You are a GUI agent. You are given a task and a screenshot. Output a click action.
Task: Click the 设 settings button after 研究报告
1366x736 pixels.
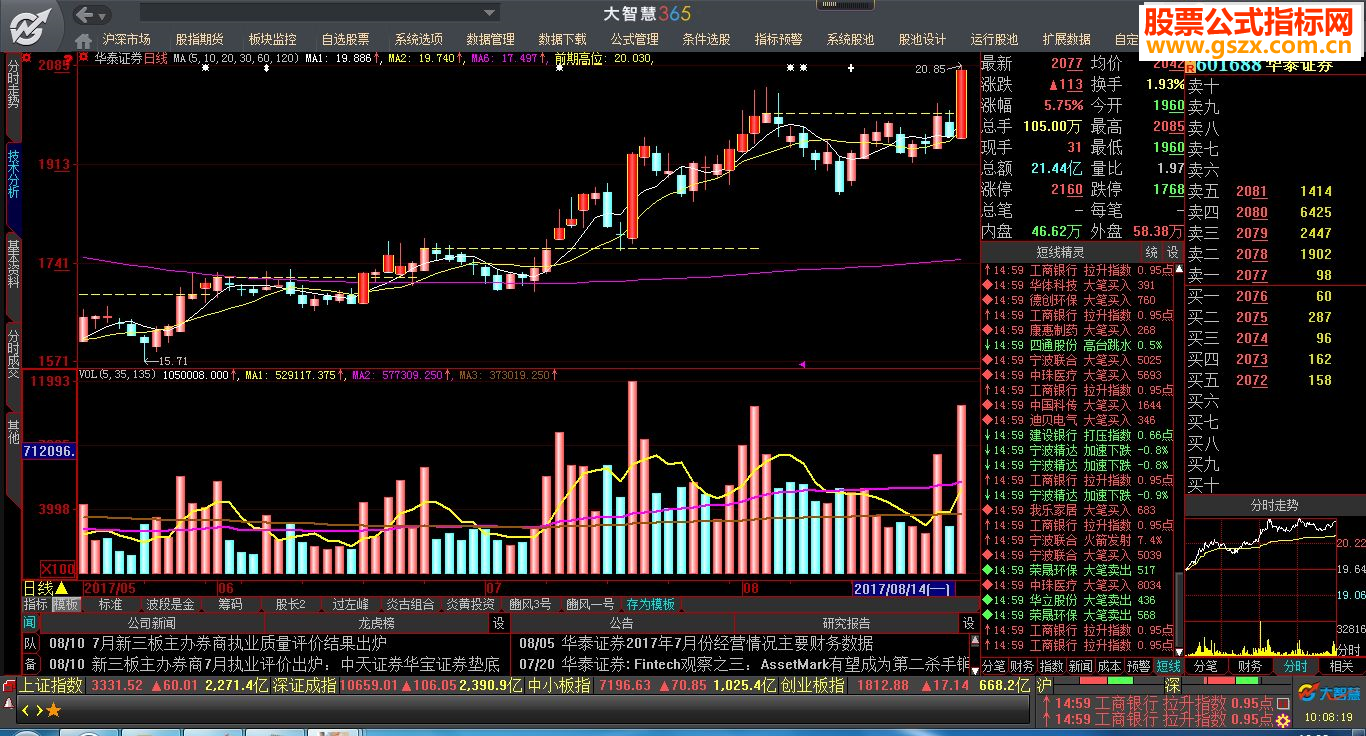click(968, 623)
